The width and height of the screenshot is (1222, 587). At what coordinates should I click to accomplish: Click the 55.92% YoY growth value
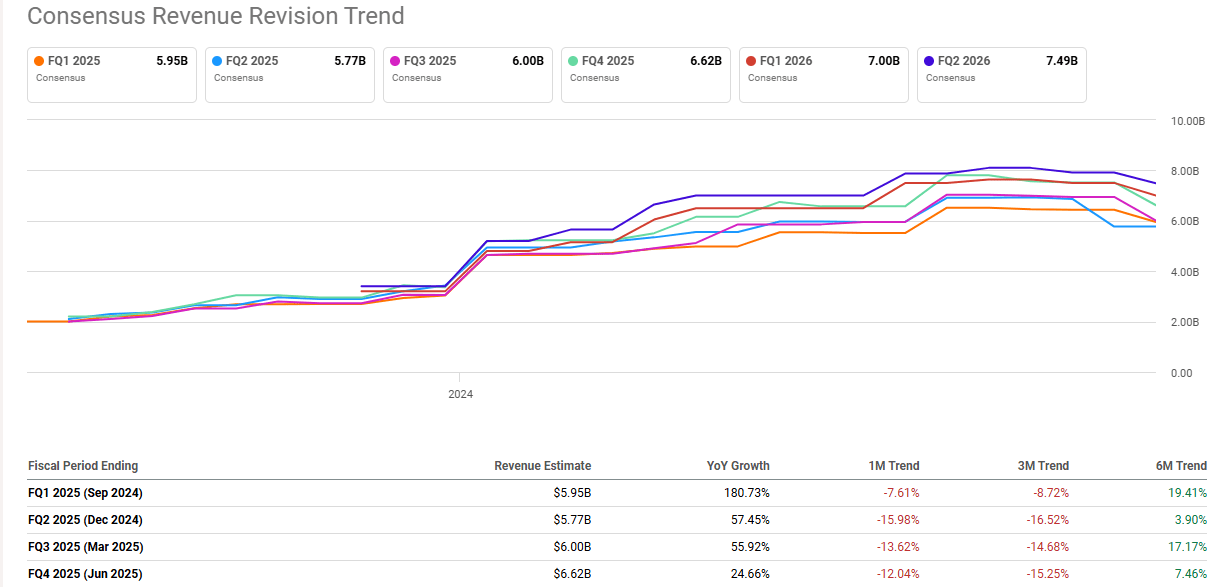click(751, 547)
